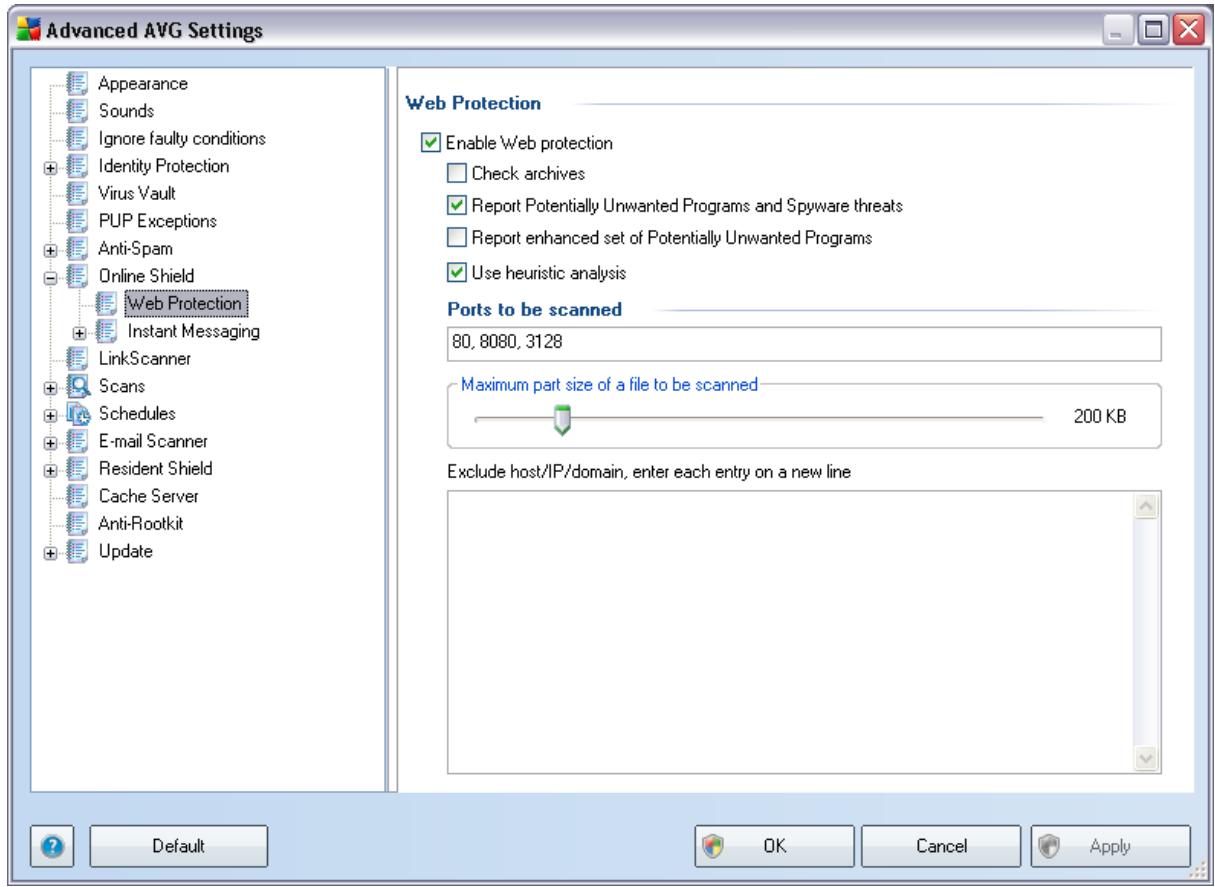The width and height of the screenshot is (1215, 887).
Task: Close the Advanced AVG Settings window
Action: [1186, 31]
